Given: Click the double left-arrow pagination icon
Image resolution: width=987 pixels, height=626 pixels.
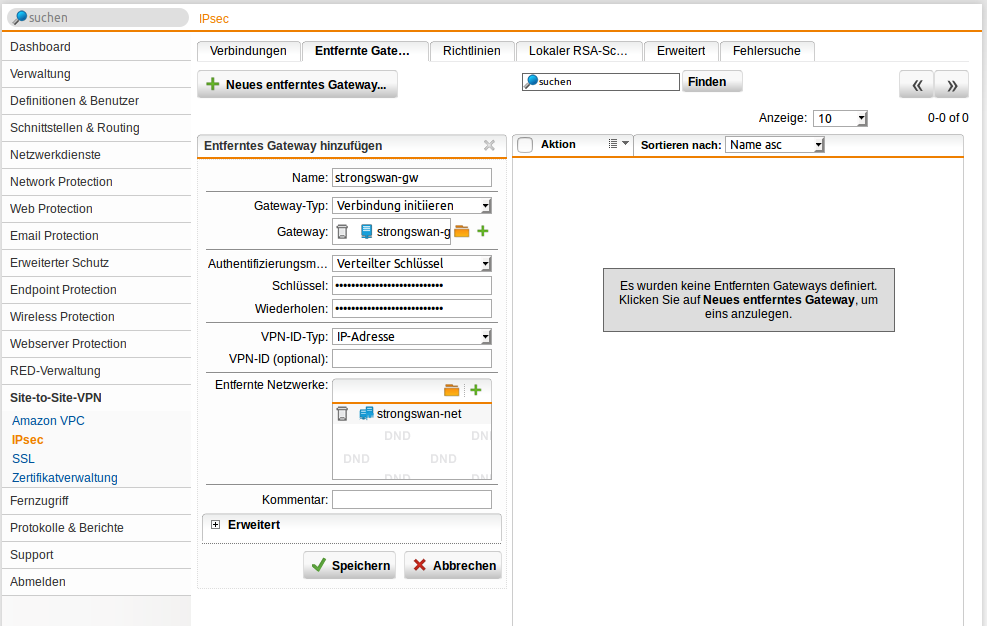Looking at the screenshot, I should coord(916,84).
